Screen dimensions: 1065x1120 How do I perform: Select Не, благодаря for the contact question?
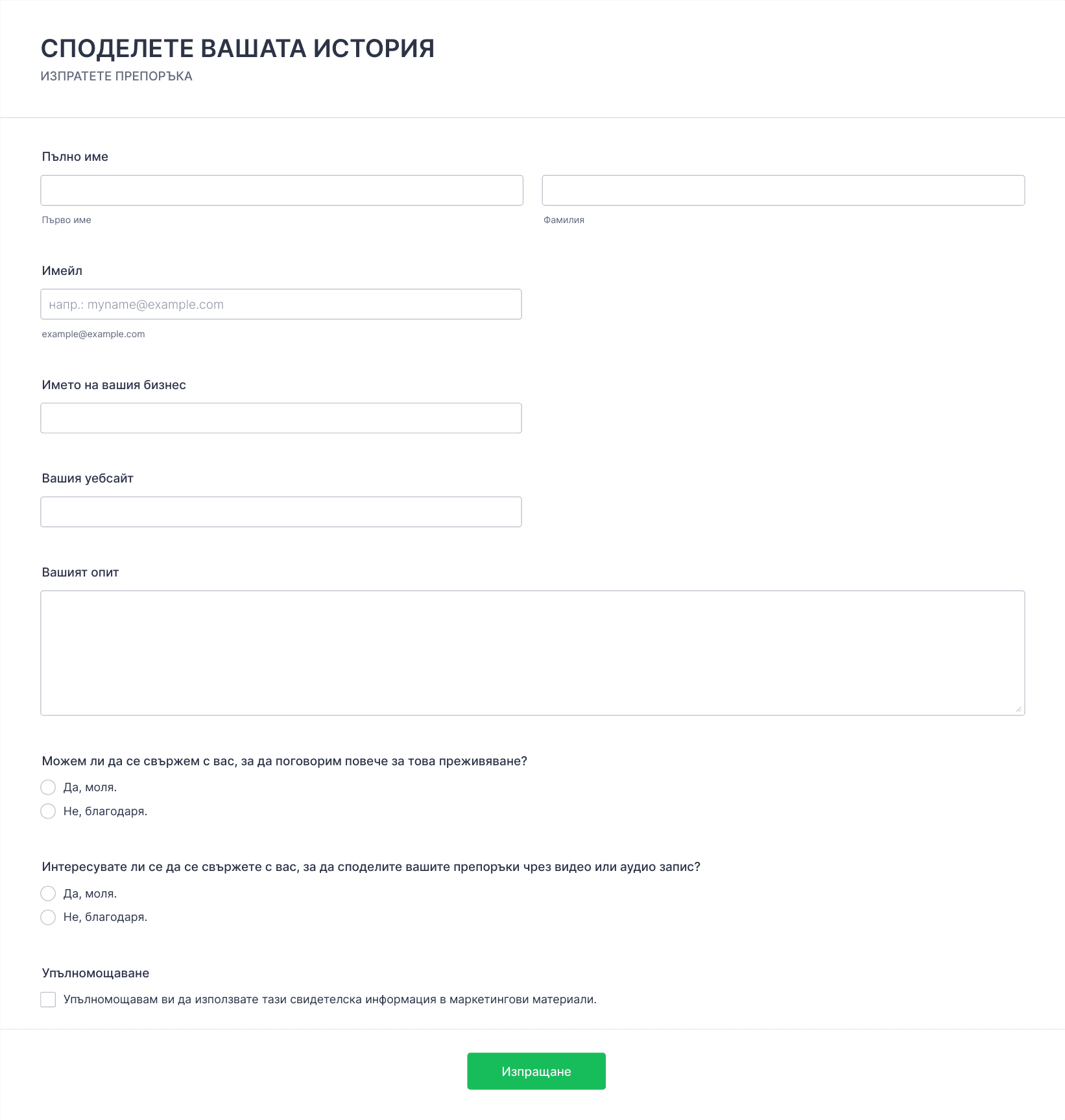click(48, 811)
